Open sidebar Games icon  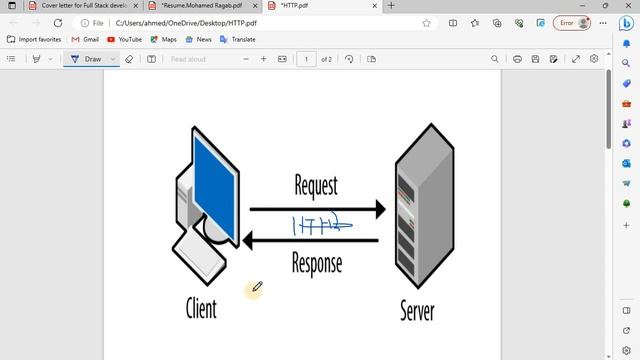tap(627, 124)
